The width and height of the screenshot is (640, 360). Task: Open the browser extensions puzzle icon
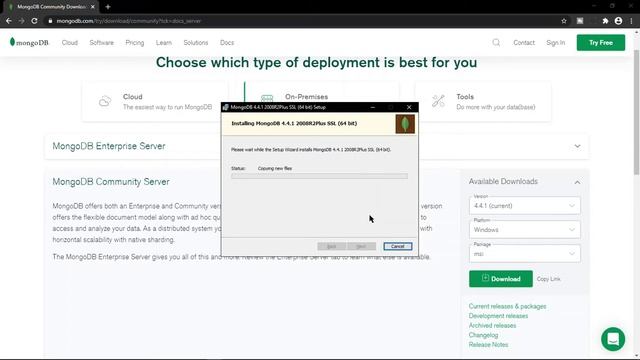[605, 21]
